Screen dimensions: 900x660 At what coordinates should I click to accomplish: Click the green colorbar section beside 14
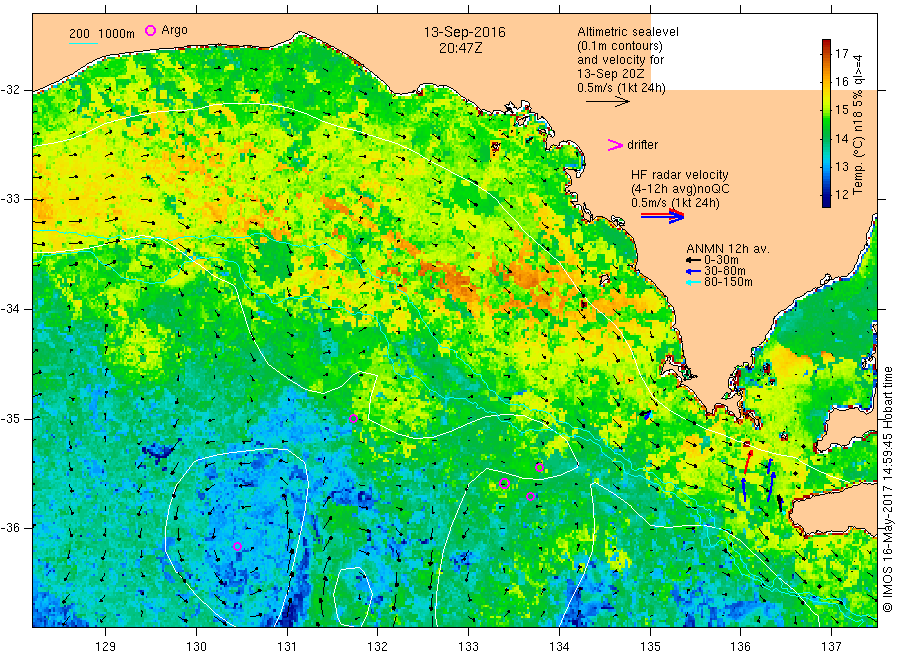[x=826, y=138]
